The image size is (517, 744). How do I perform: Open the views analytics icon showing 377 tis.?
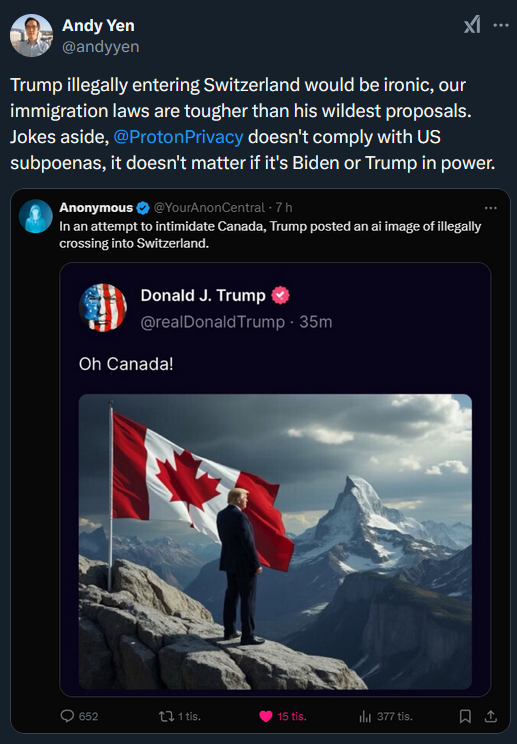pos(365,716)
